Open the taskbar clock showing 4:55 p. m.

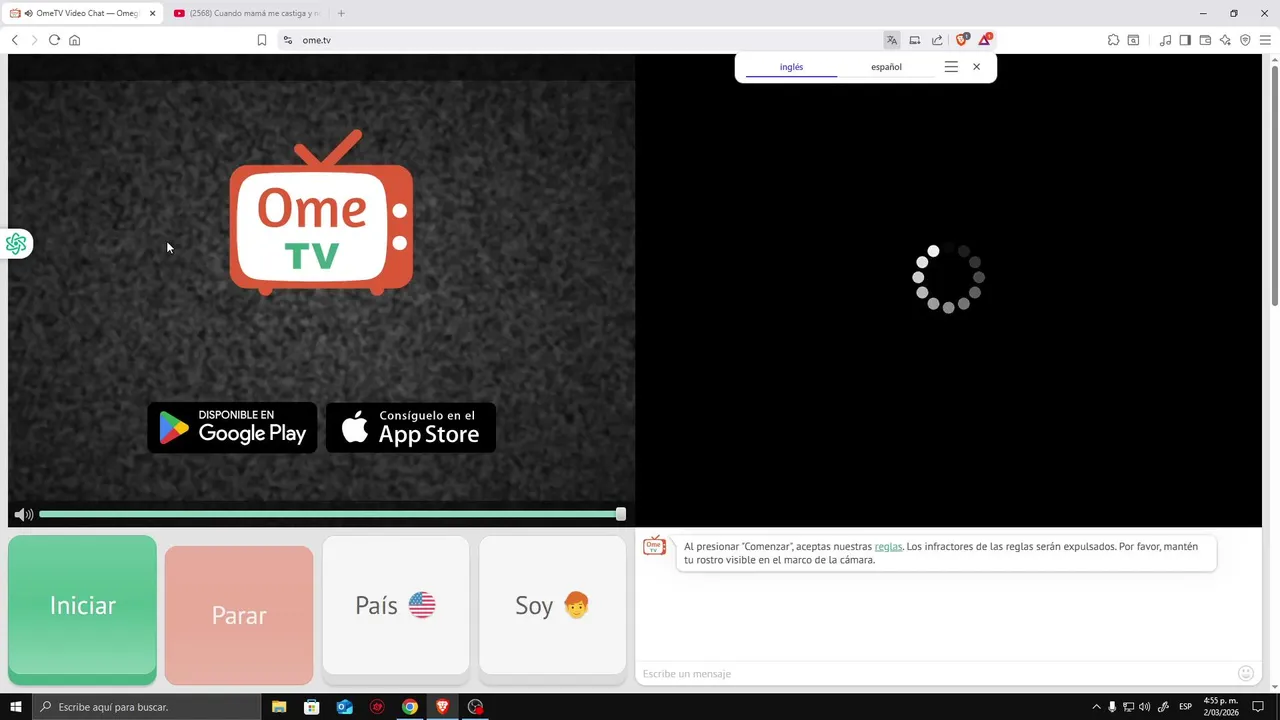tap(1220, 706)
